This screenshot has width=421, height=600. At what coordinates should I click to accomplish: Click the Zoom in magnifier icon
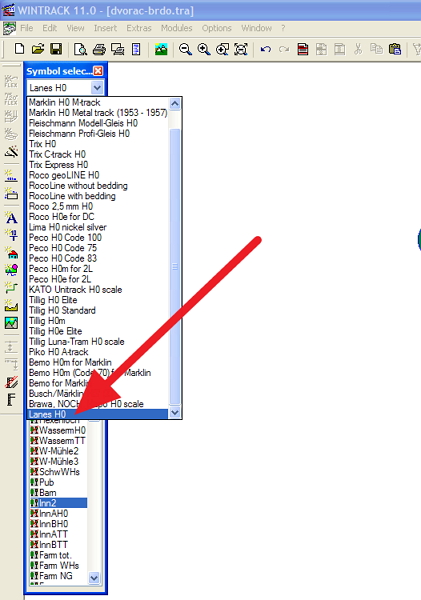pos(204,49)
